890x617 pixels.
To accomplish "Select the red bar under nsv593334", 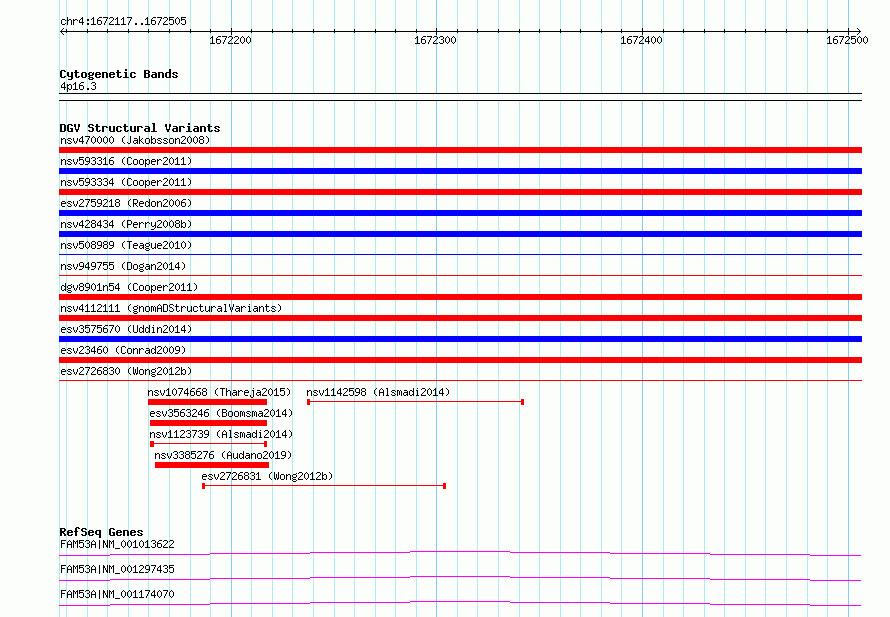I will point(460,192).
